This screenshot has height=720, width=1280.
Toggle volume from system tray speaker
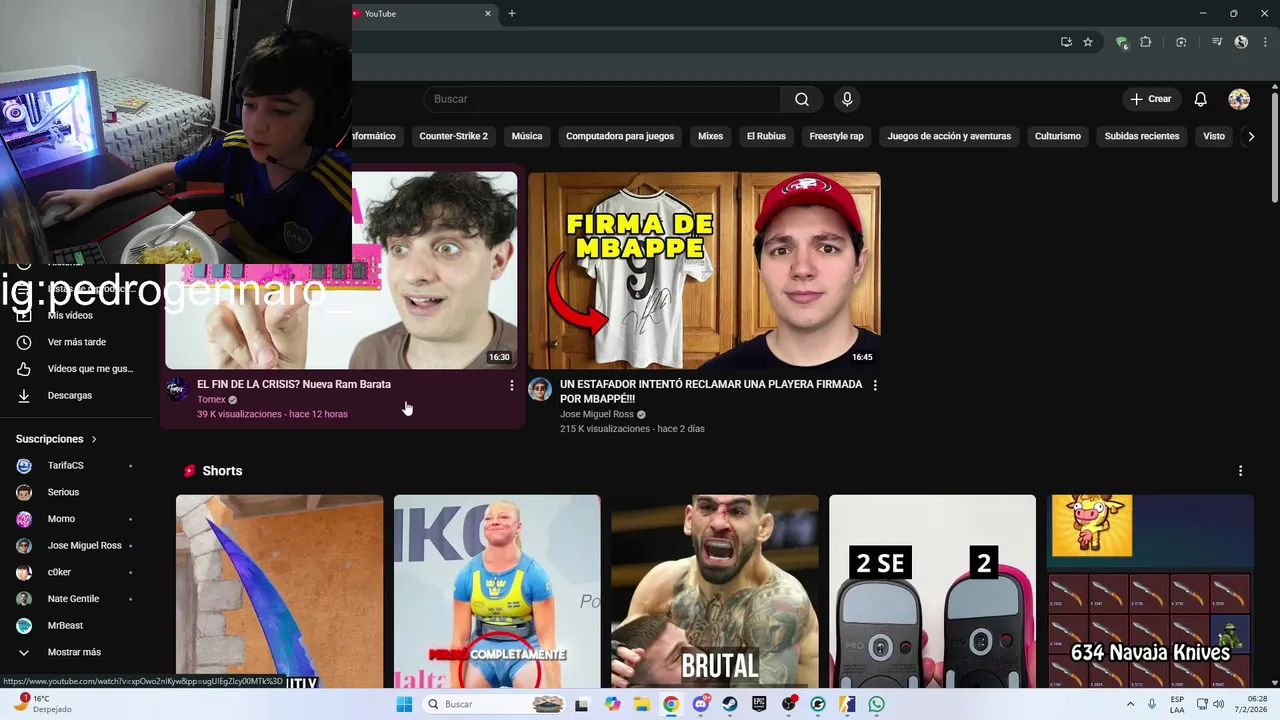point(1219,704)
